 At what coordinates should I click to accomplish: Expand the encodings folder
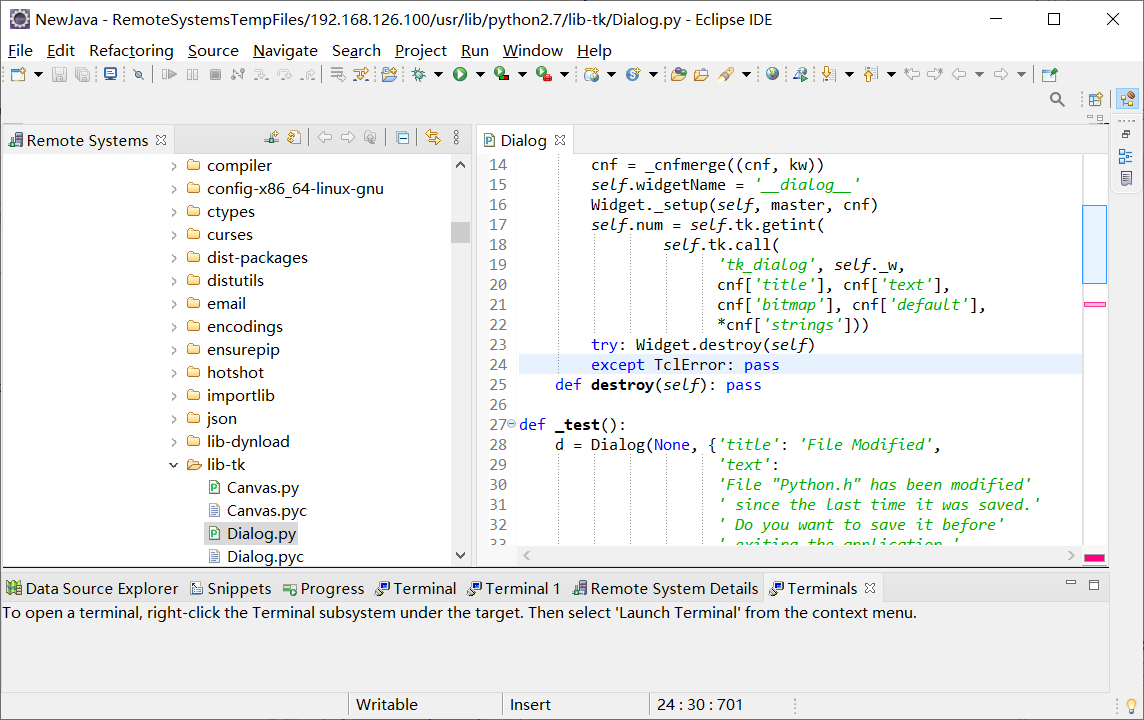coord(174,327)
